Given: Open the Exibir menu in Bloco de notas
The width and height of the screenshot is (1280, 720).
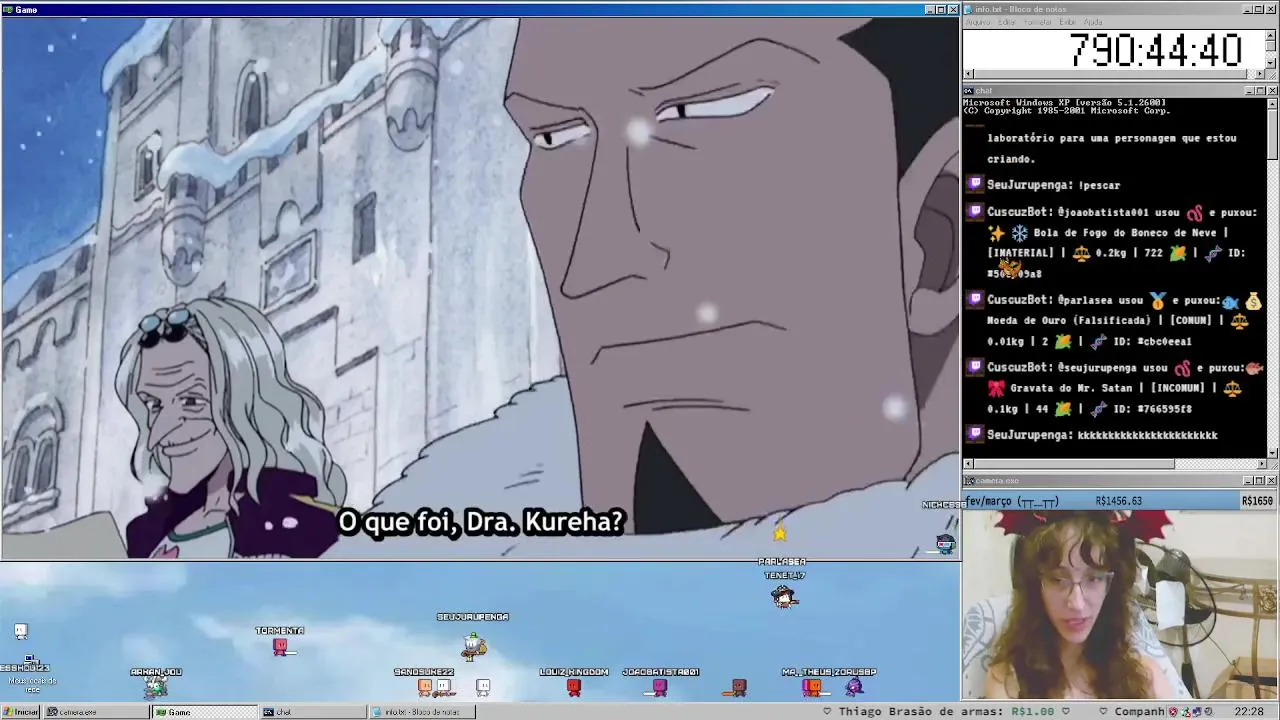Looking at the screenshot, I should pos(1067,22).
